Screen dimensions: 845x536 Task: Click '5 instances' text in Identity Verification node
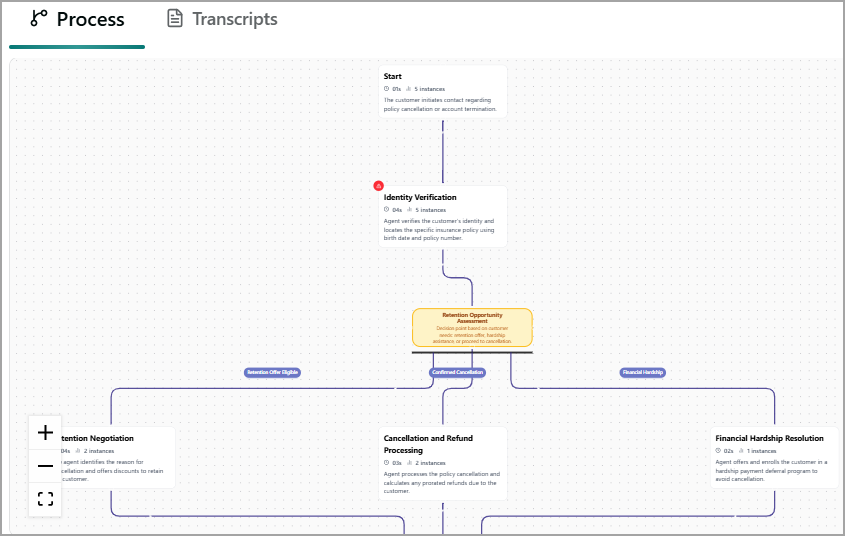pos(431,210)
